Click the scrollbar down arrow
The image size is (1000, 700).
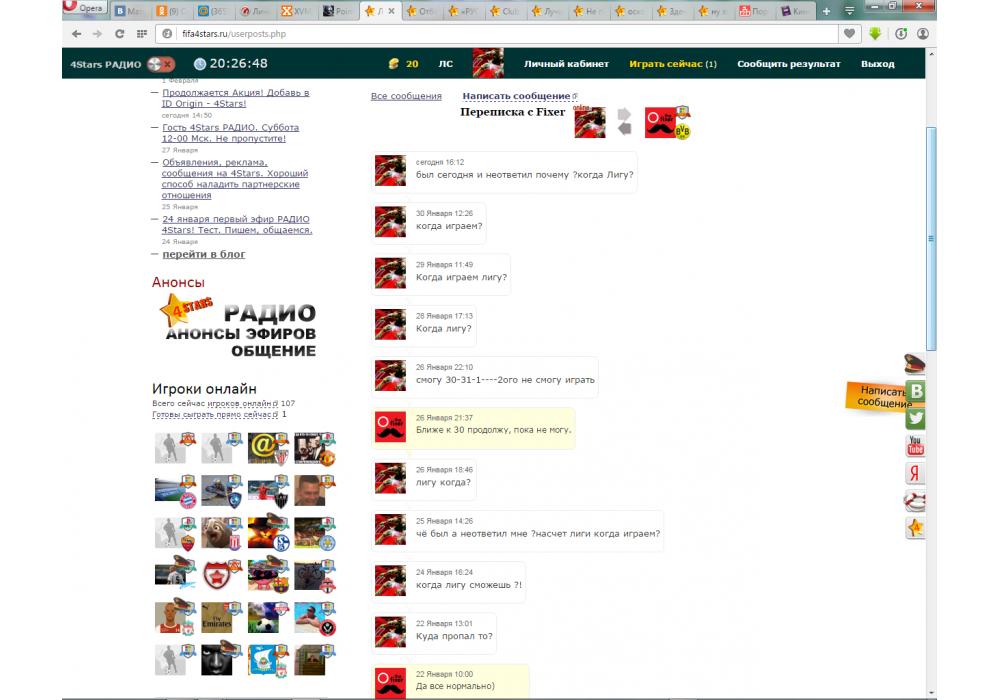pyautogui.click(x=931, y=693)
